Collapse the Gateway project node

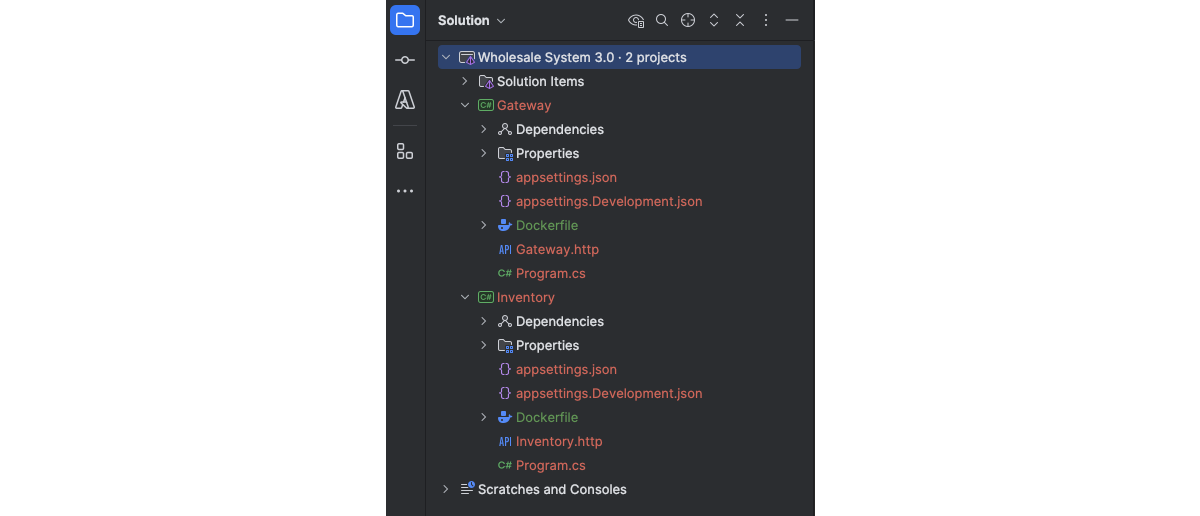click(465, 105)
